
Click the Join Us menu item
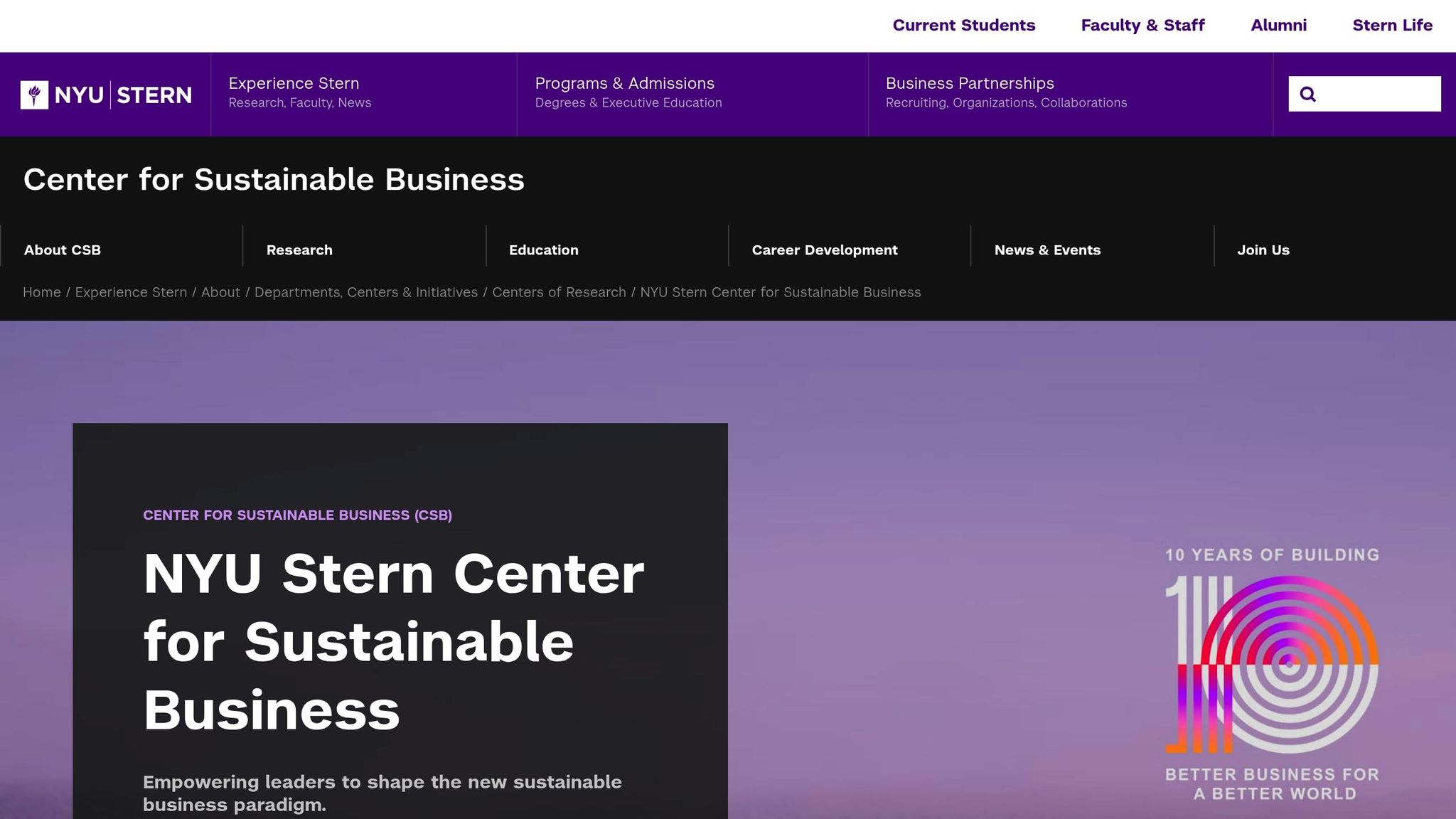point(1263,250)
